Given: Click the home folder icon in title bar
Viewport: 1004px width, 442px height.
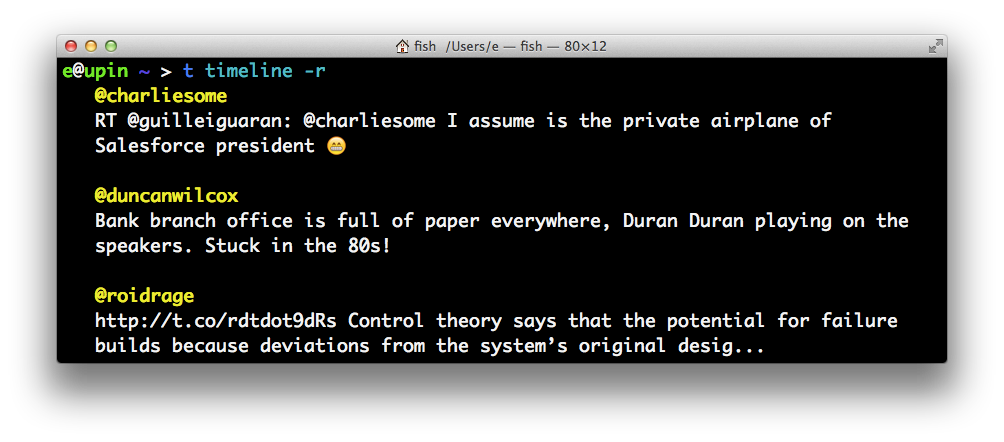Looking at the screenshot, I should coord(402,46).
